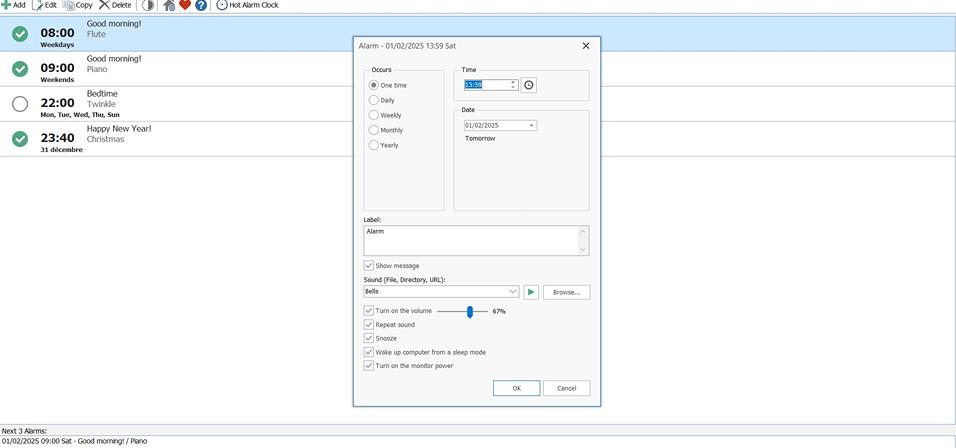Click the Browse... button for sound file
Screen dimensions: 956x448
566,292
